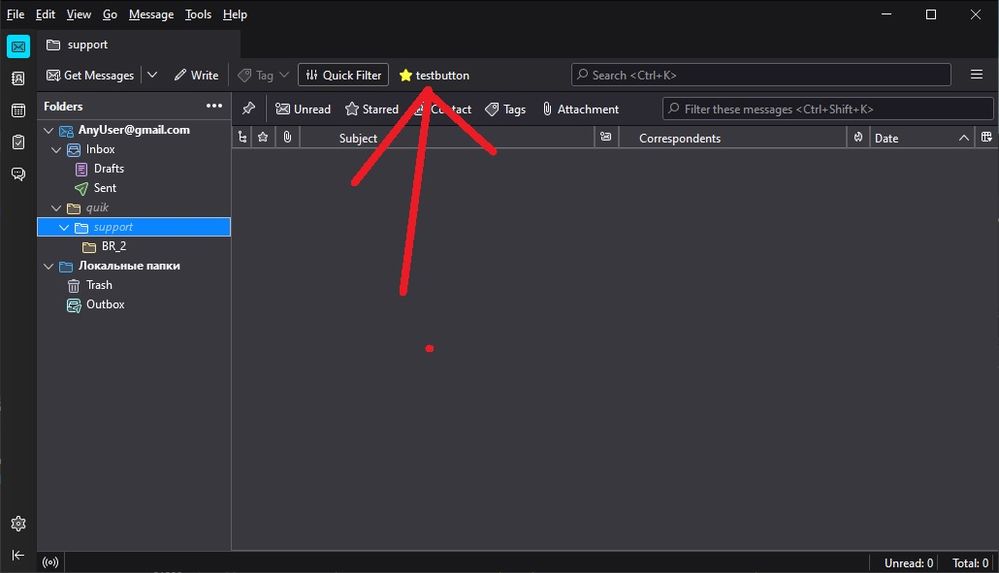The width and height of the screenshot is (999, 573).
Task: Open the Tools menu
Action: (x=198, y=14)
